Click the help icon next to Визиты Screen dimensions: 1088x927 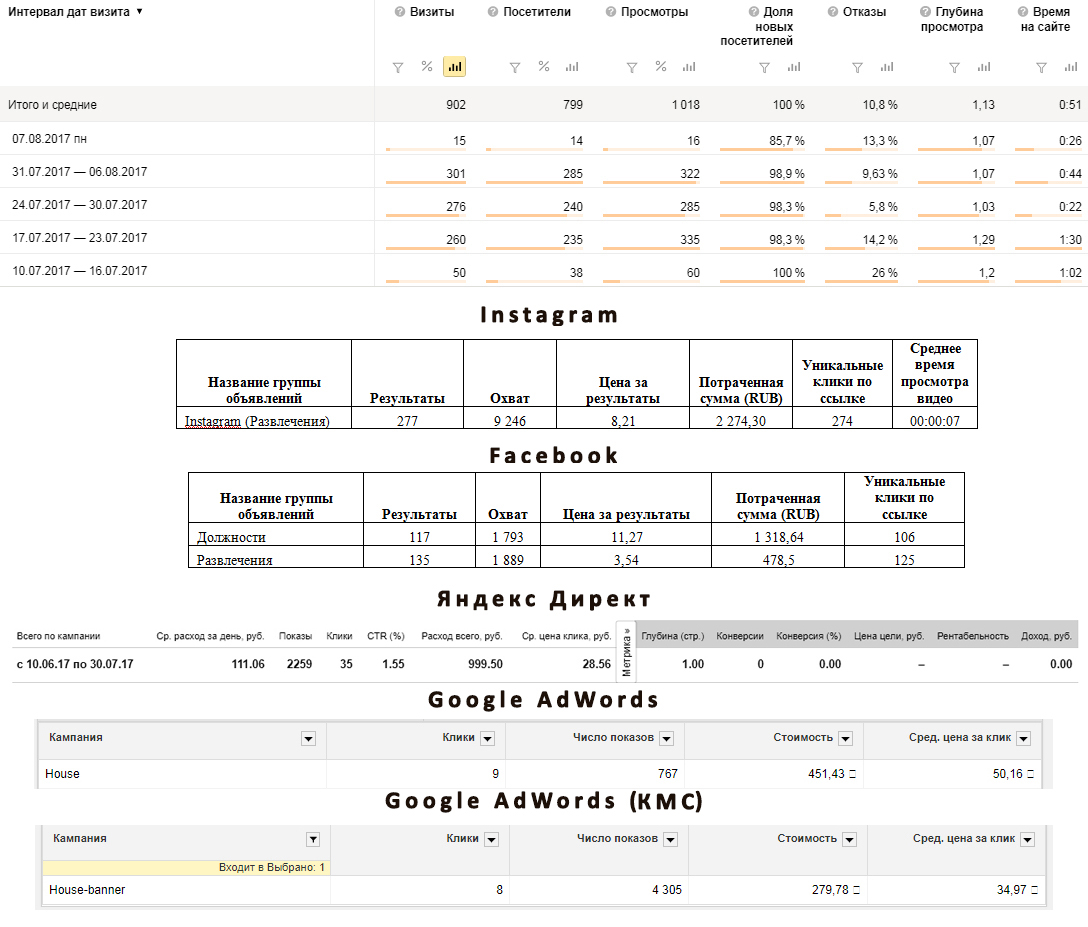tap(400, 12)
